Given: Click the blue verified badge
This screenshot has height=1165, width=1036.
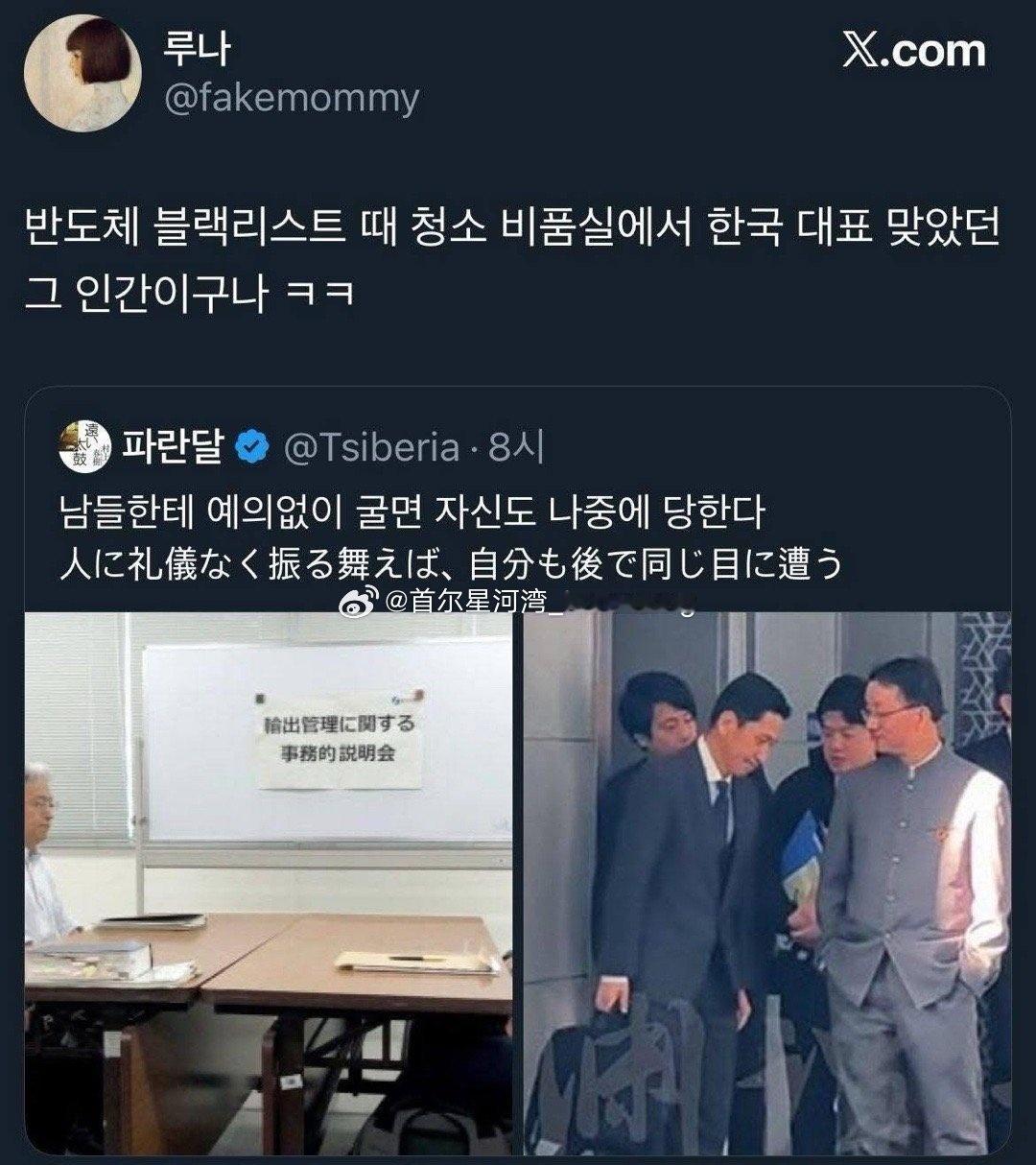Looking at the screenshot, I should pos(253,448).
